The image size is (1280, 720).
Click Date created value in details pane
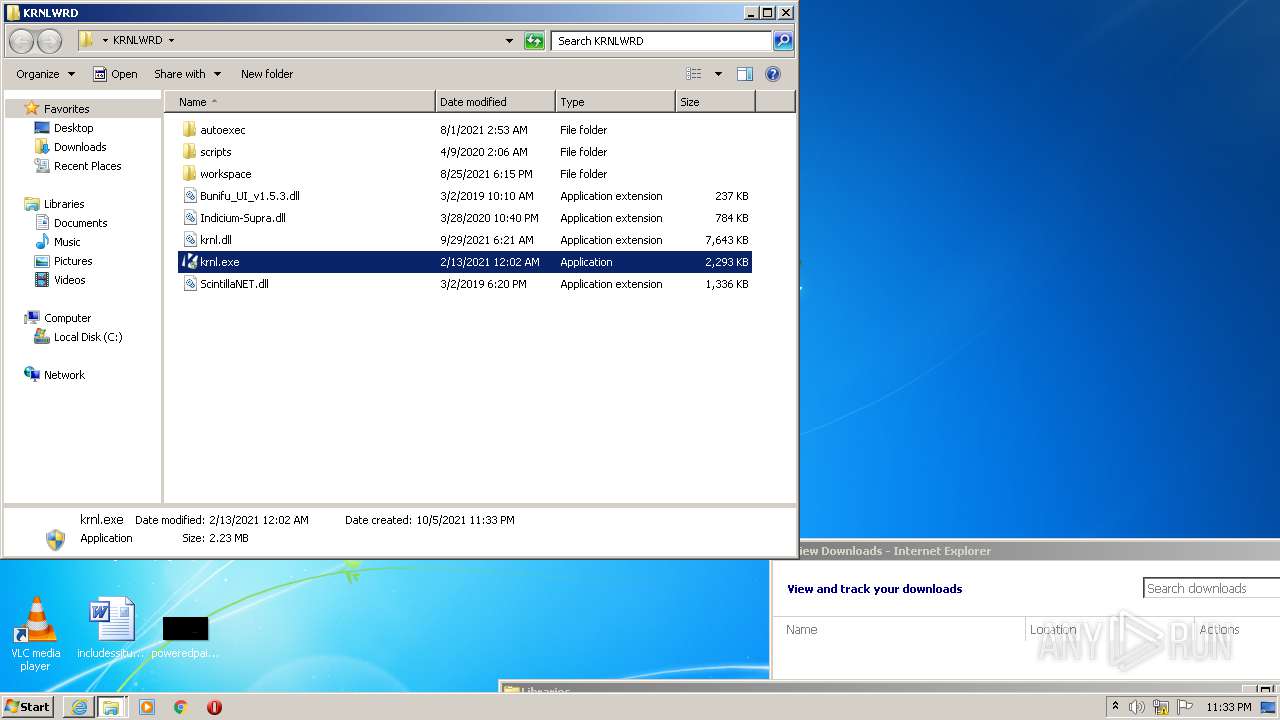(465, 520)
